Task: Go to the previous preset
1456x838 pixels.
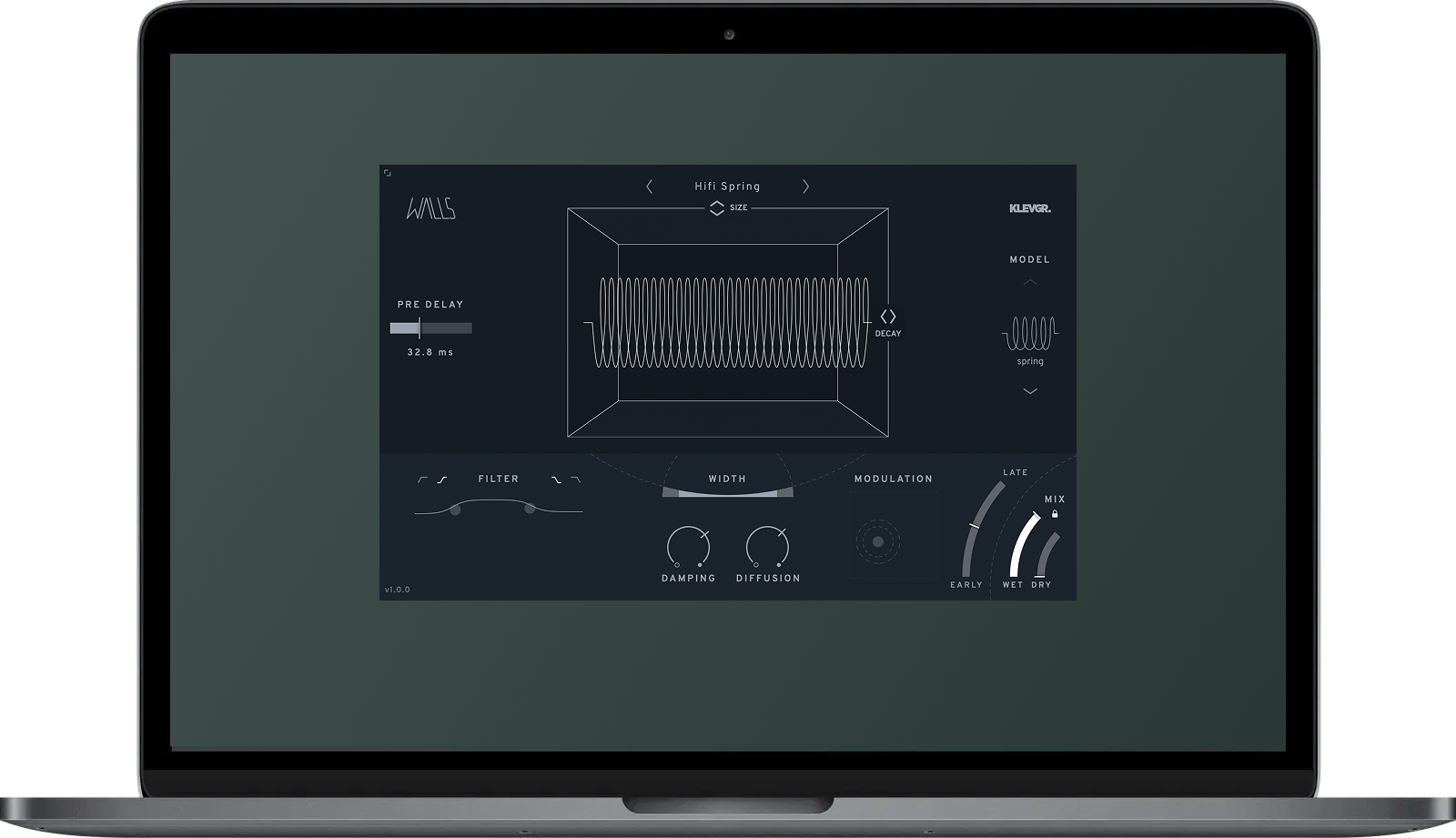Action: pyautogui.click(x=649, y=187)
